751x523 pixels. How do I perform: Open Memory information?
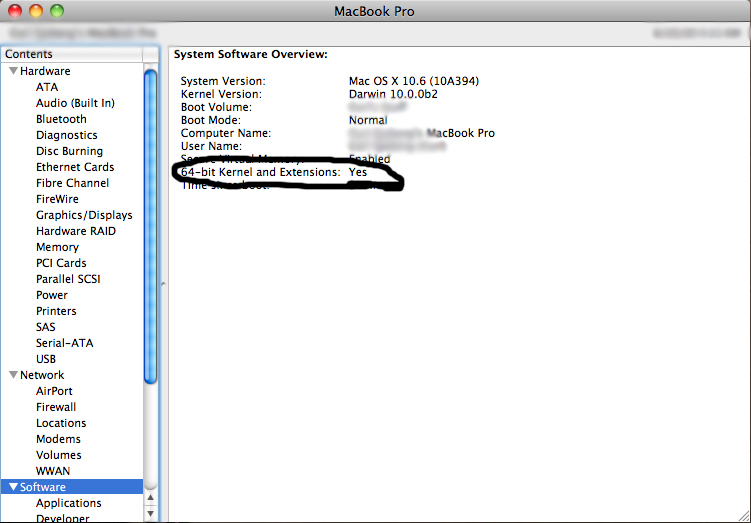(x=57, y=247)
